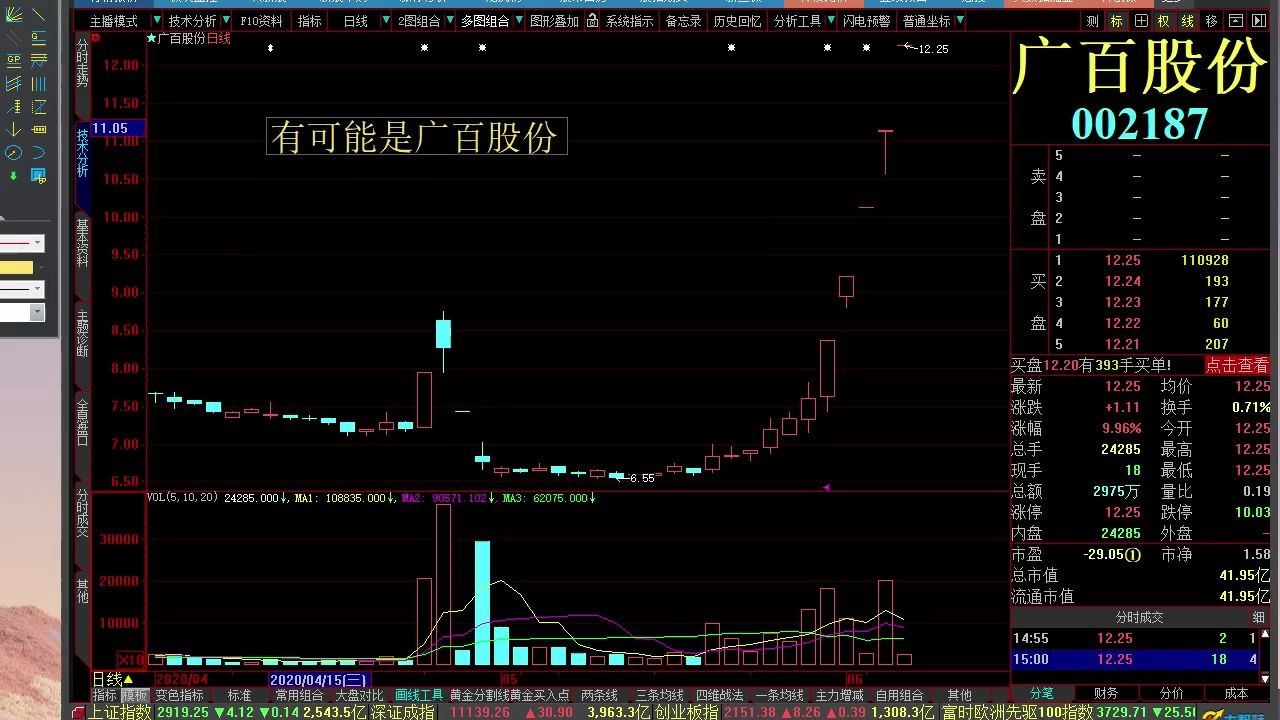Open the 闪电预警 toolbar item

click(866, 21)
